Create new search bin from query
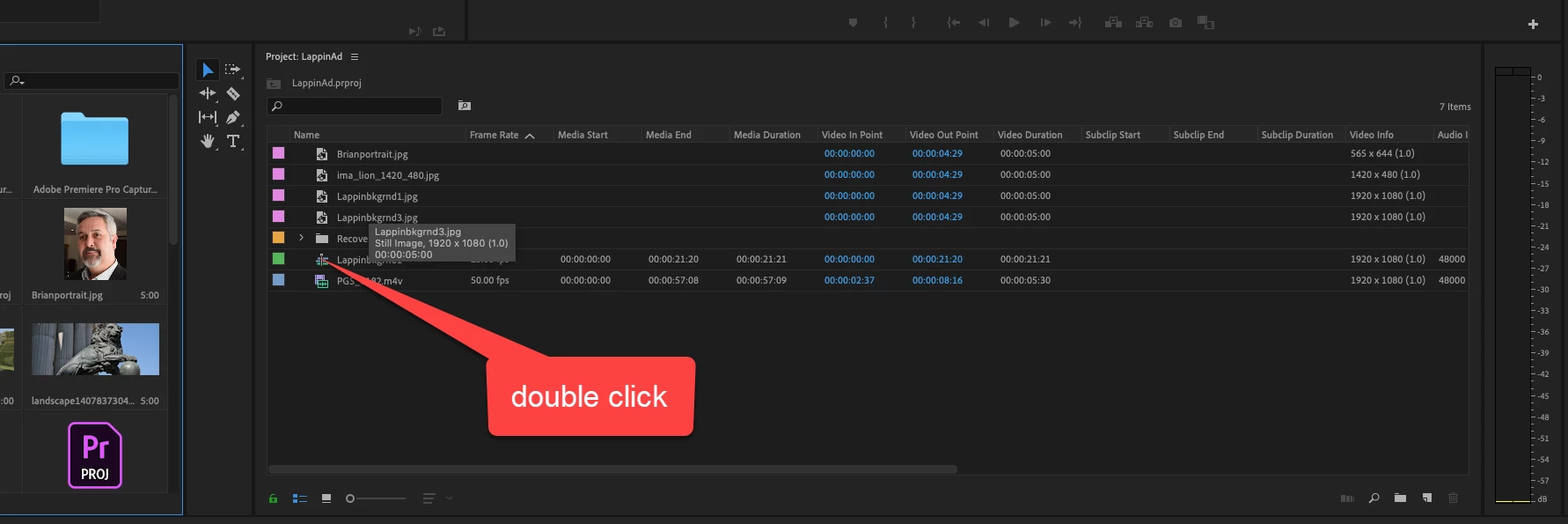1568x524 pixels. tap(465, 106)
